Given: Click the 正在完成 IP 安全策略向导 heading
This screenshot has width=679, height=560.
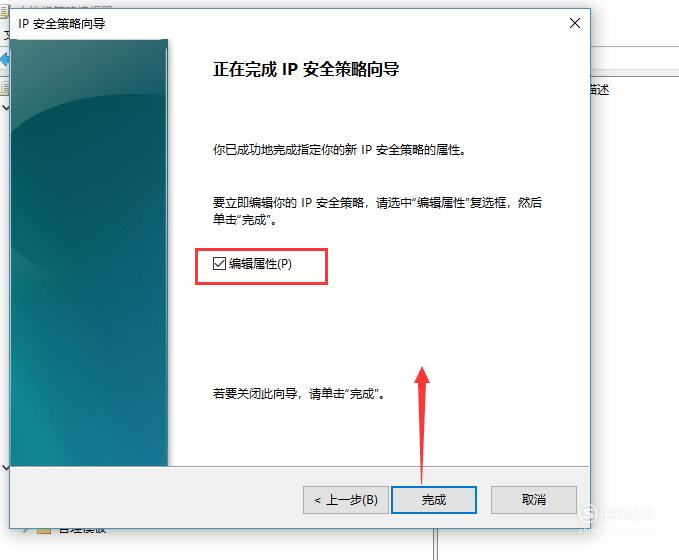Looking at the screenshot, I should pos(306,69).
